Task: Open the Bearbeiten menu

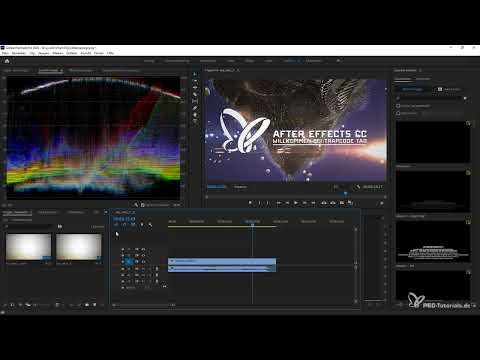Action: (x=19, y=53)
